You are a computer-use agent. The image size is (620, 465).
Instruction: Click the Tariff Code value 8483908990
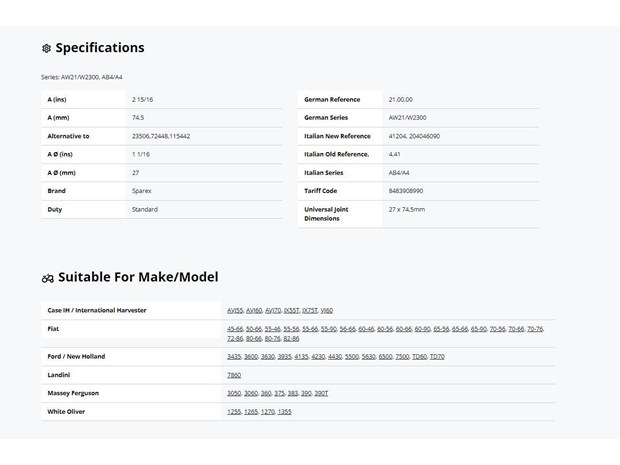[x=406, y=190]
